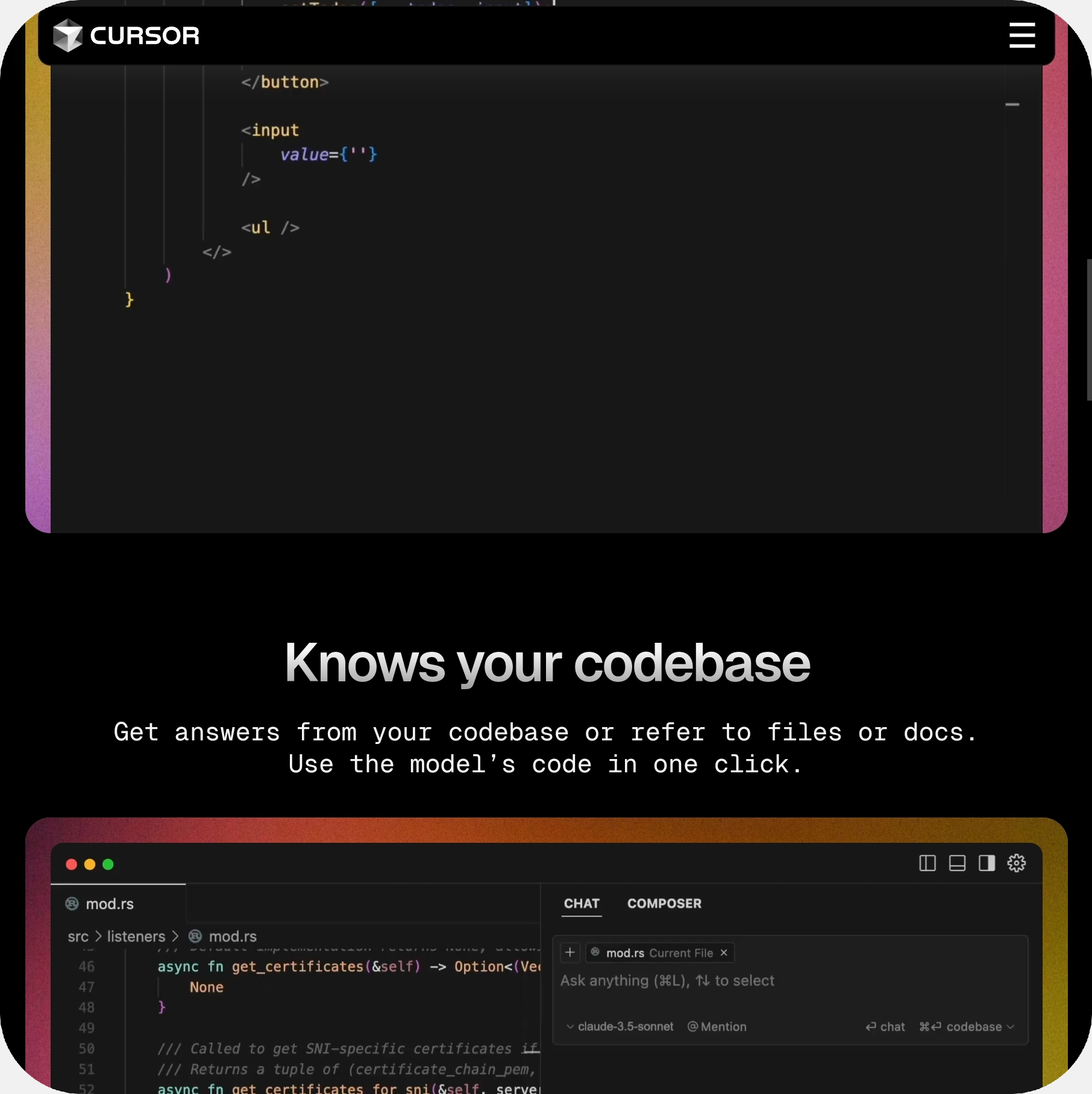1092x1094 pixels.
Task: Open the settings gear icon
Action: [x=1017, y=863]
